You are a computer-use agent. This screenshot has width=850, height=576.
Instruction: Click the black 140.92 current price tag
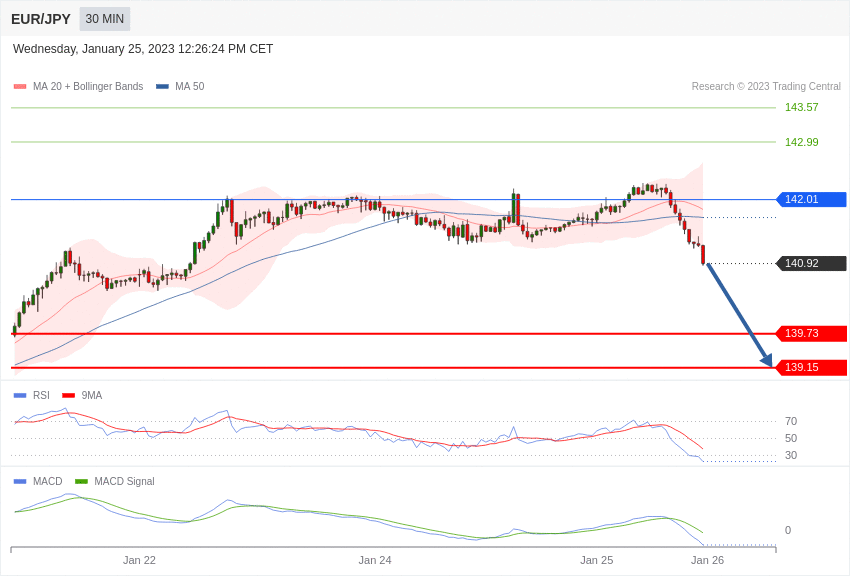812,263
